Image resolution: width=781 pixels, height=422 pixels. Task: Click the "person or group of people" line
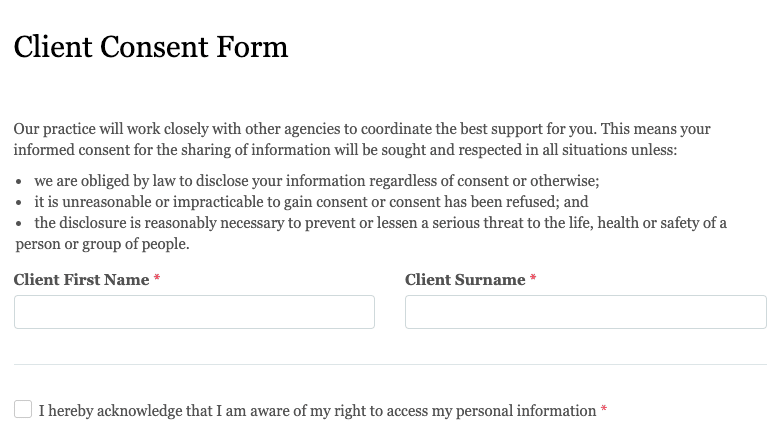102,244
